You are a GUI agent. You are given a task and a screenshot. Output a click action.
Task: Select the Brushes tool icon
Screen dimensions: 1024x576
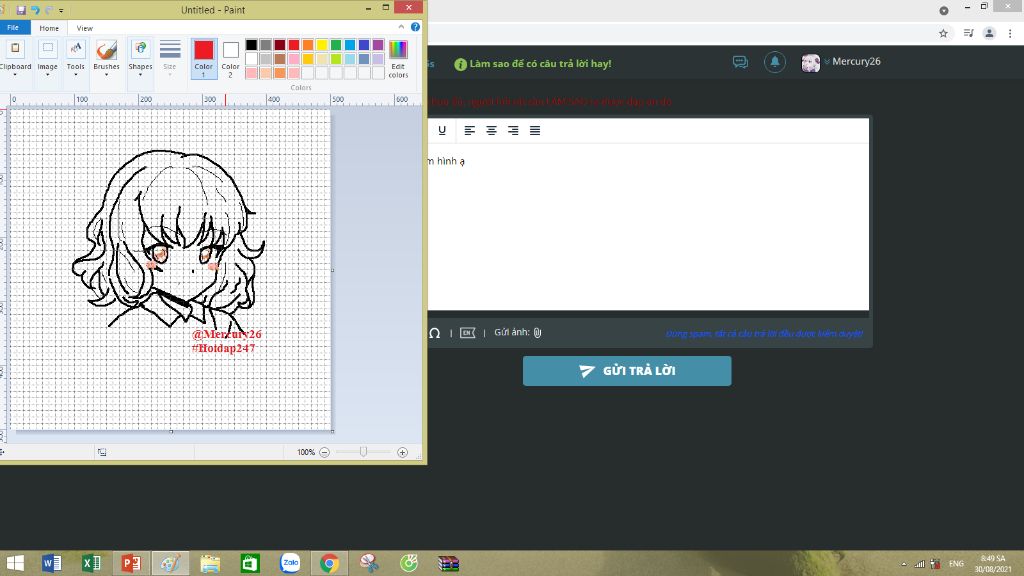point(106,50)
